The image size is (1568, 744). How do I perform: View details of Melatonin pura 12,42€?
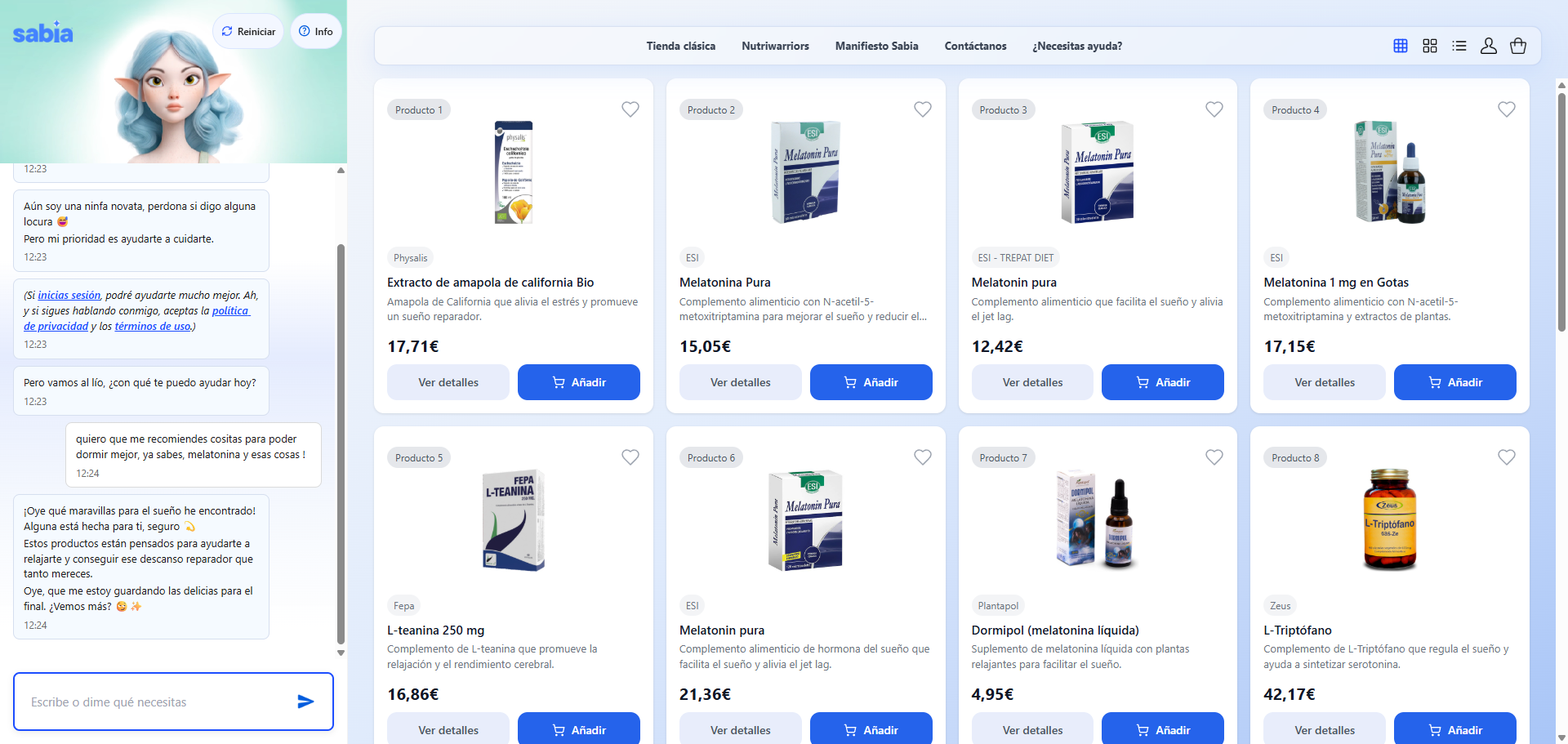pyautogui.click(x=1032, y=382)
